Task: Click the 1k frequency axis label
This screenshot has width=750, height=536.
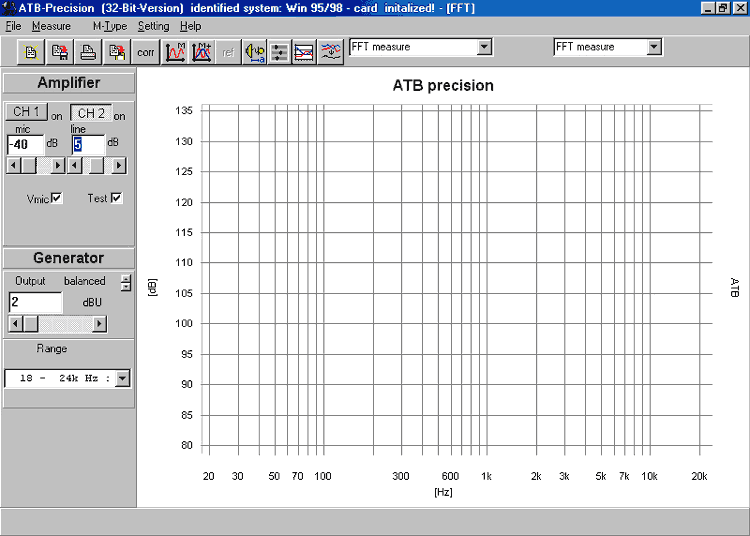Action: [x=486, y=476]
